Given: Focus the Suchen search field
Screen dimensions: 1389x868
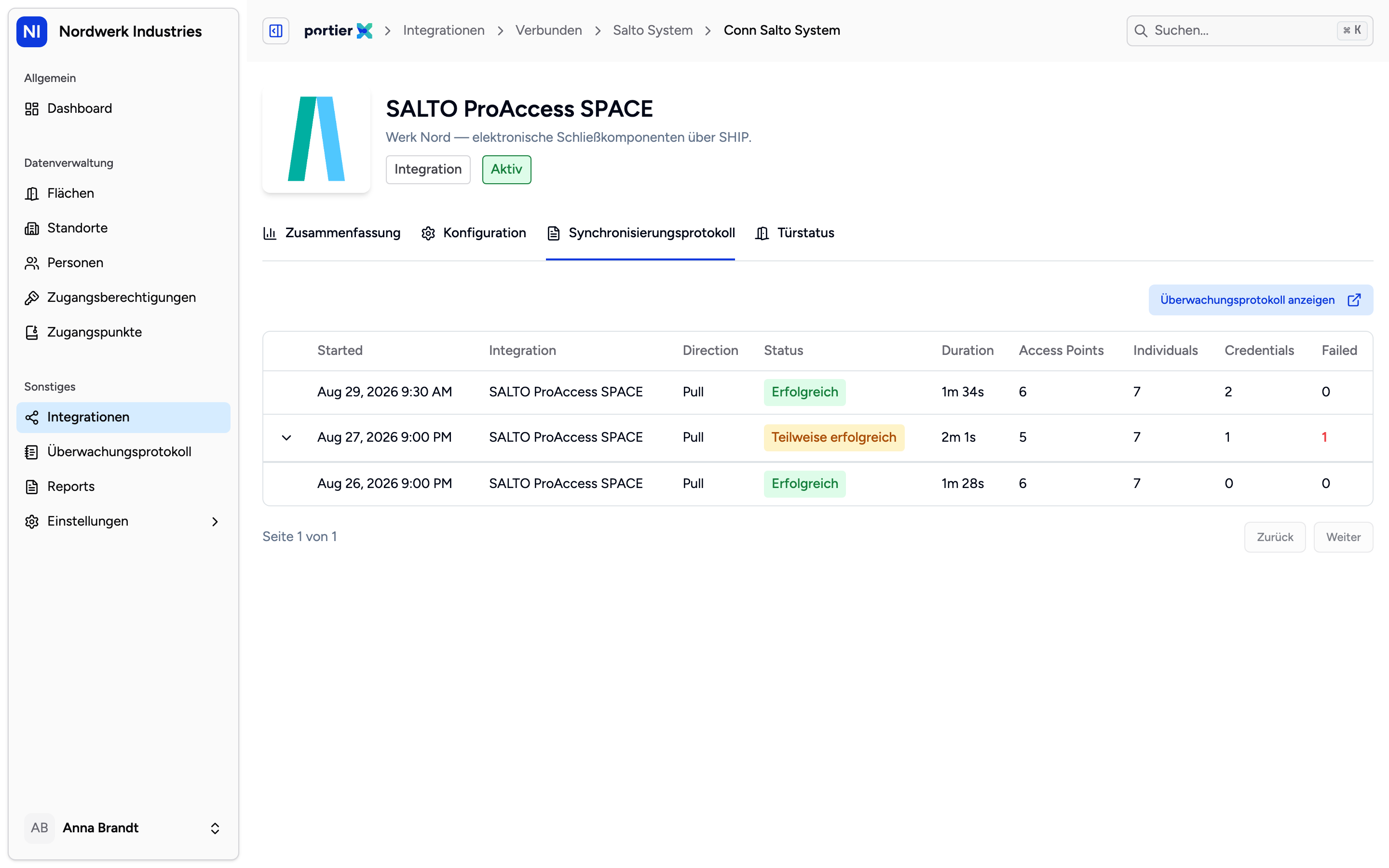Looking at the screenshot, I should (1250, 31).
